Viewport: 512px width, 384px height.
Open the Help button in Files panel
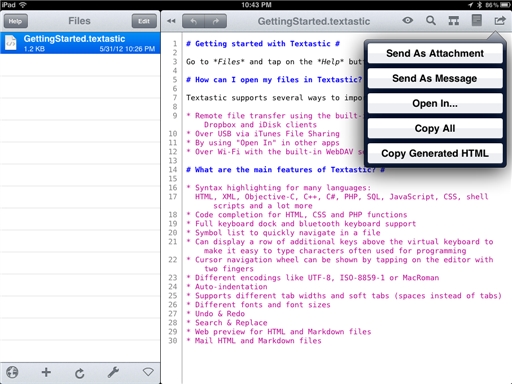point(15,21)
